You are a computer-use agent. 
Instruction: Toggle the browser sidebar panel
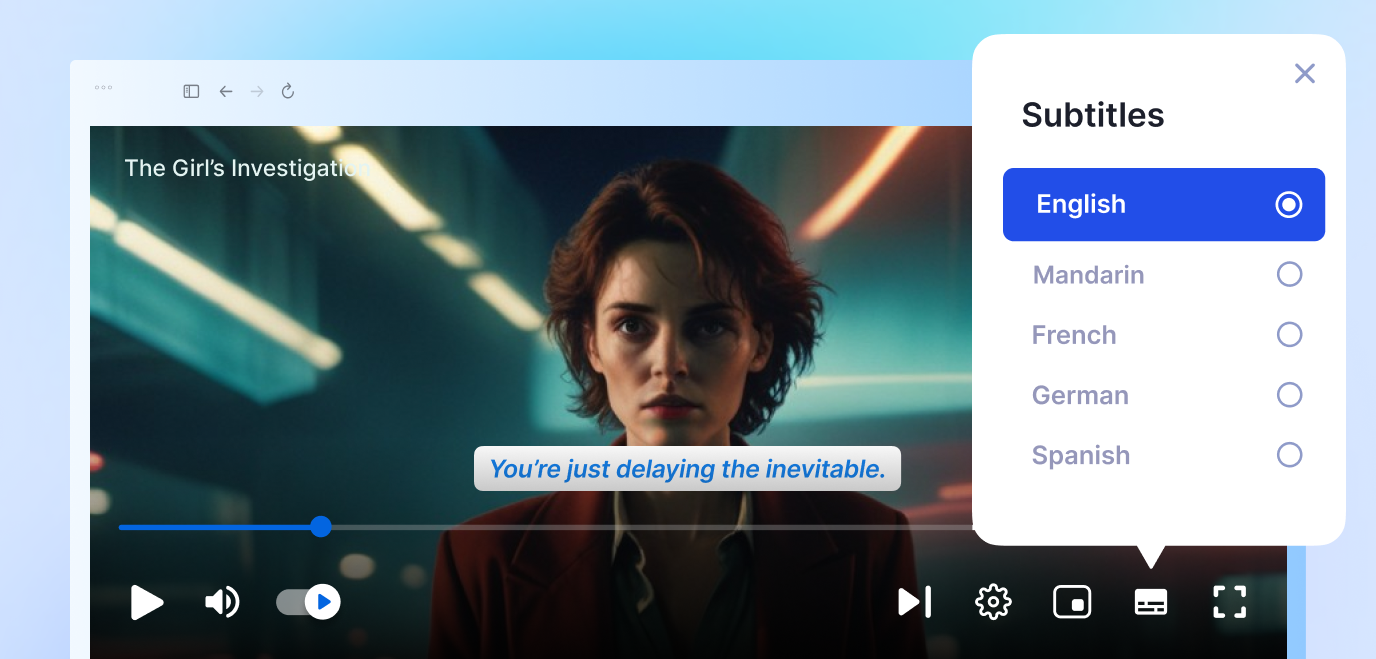(x=190, y=91)
